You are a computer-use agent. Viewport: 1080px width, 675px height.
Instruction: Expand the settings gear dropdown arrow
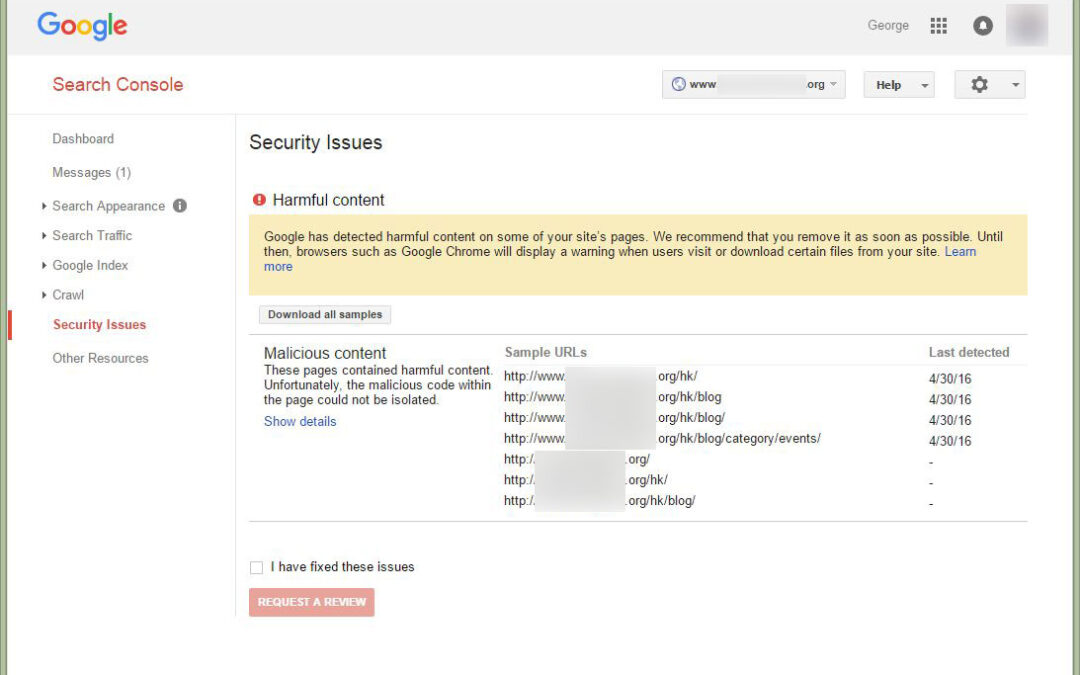pyautogui.click(x=1015, y=85)
